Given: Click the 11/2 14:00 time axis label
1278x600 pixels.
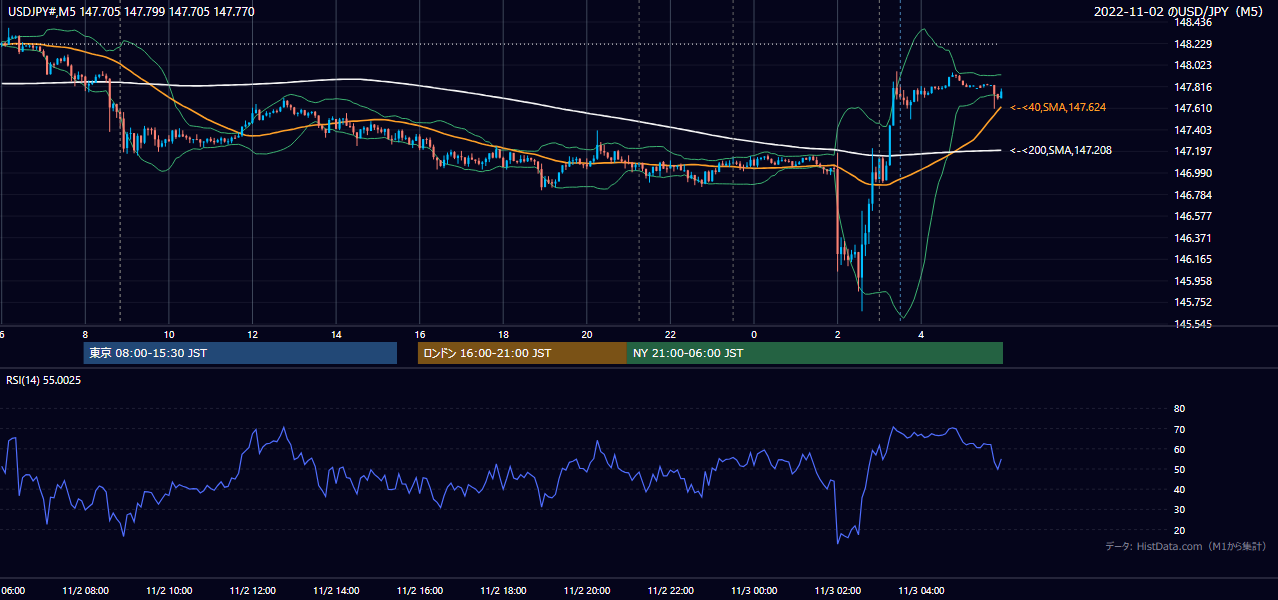Looking at the screenshot, I should 336,591.
